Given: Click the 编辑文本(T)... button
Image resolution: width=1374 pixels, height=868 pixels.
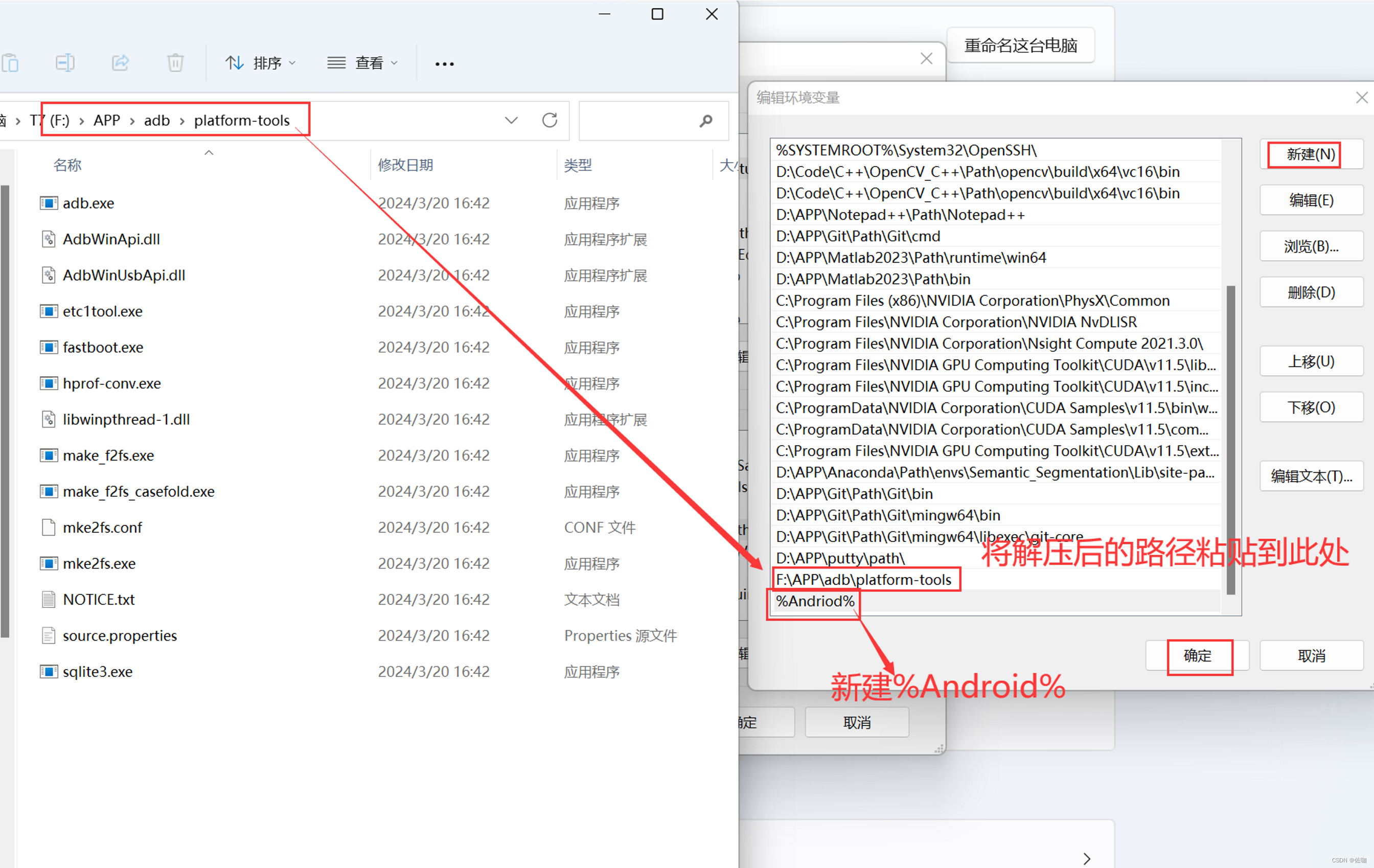Looking at the screenshot, I should tap(1311, 476).
